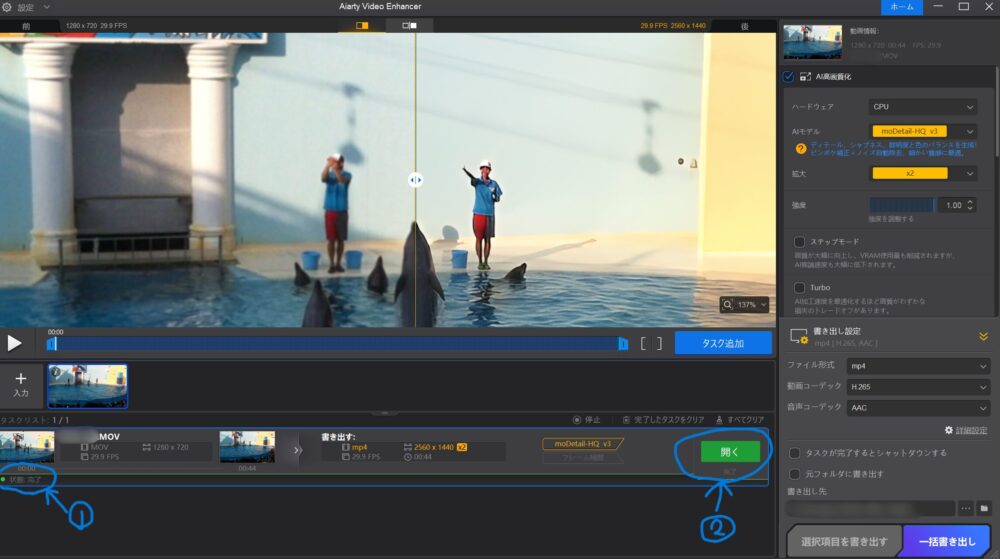Image resolution: width=1000 pixels, height=559 pixels.
Task: Enable the ステップモード checkbox
Action: (x=799, y=242)
